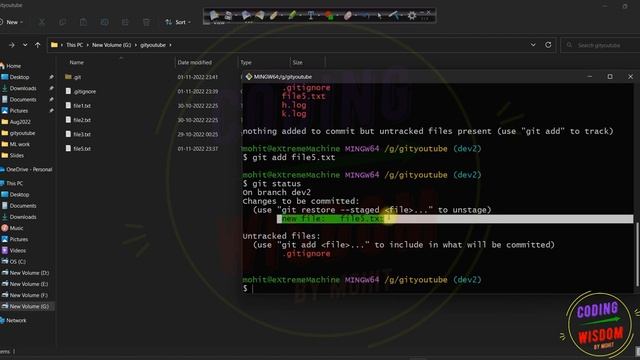
Task: Select This PC in navigation pane
Action: [11, 183]
